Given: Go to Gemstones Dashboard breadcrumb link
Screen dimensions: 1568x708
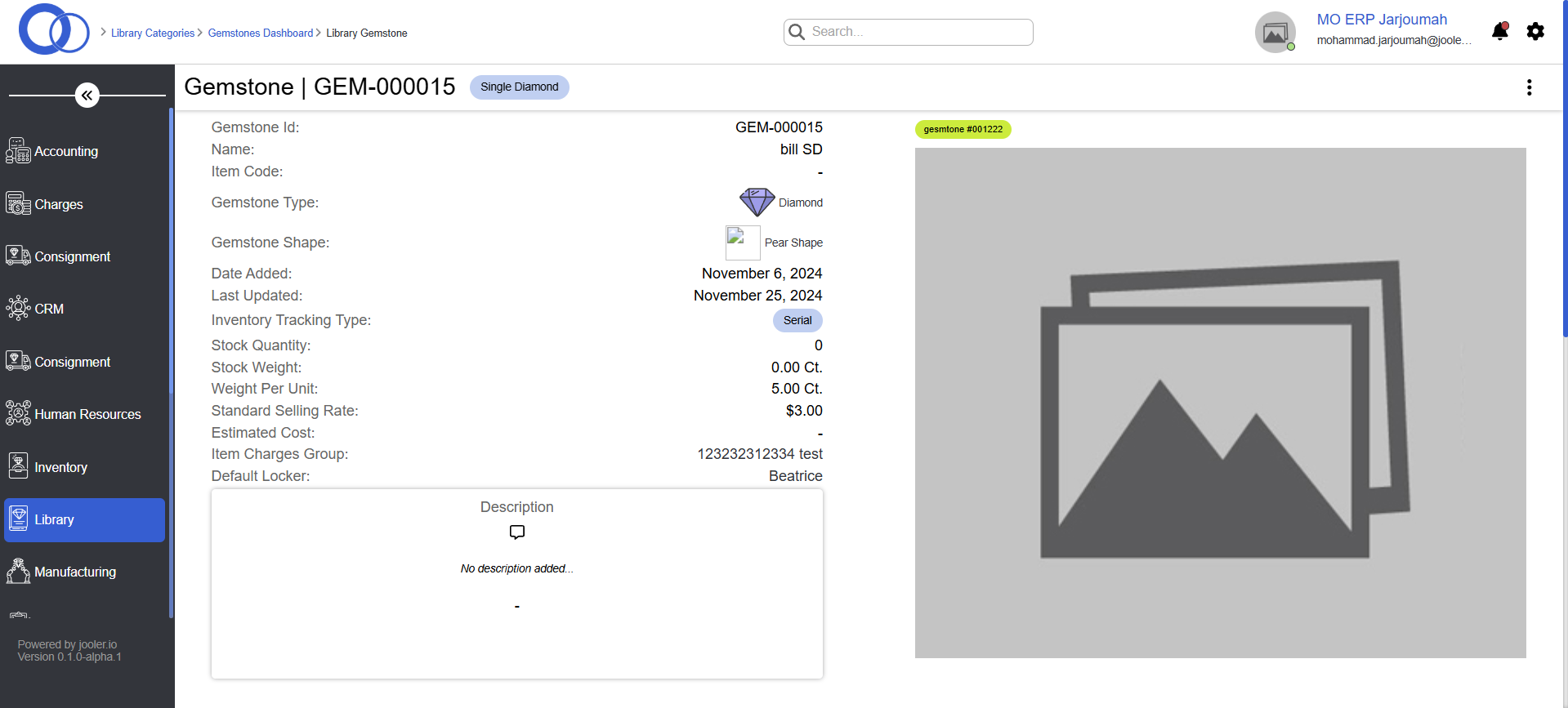Looking at the screenshot, I should point(260,33).
